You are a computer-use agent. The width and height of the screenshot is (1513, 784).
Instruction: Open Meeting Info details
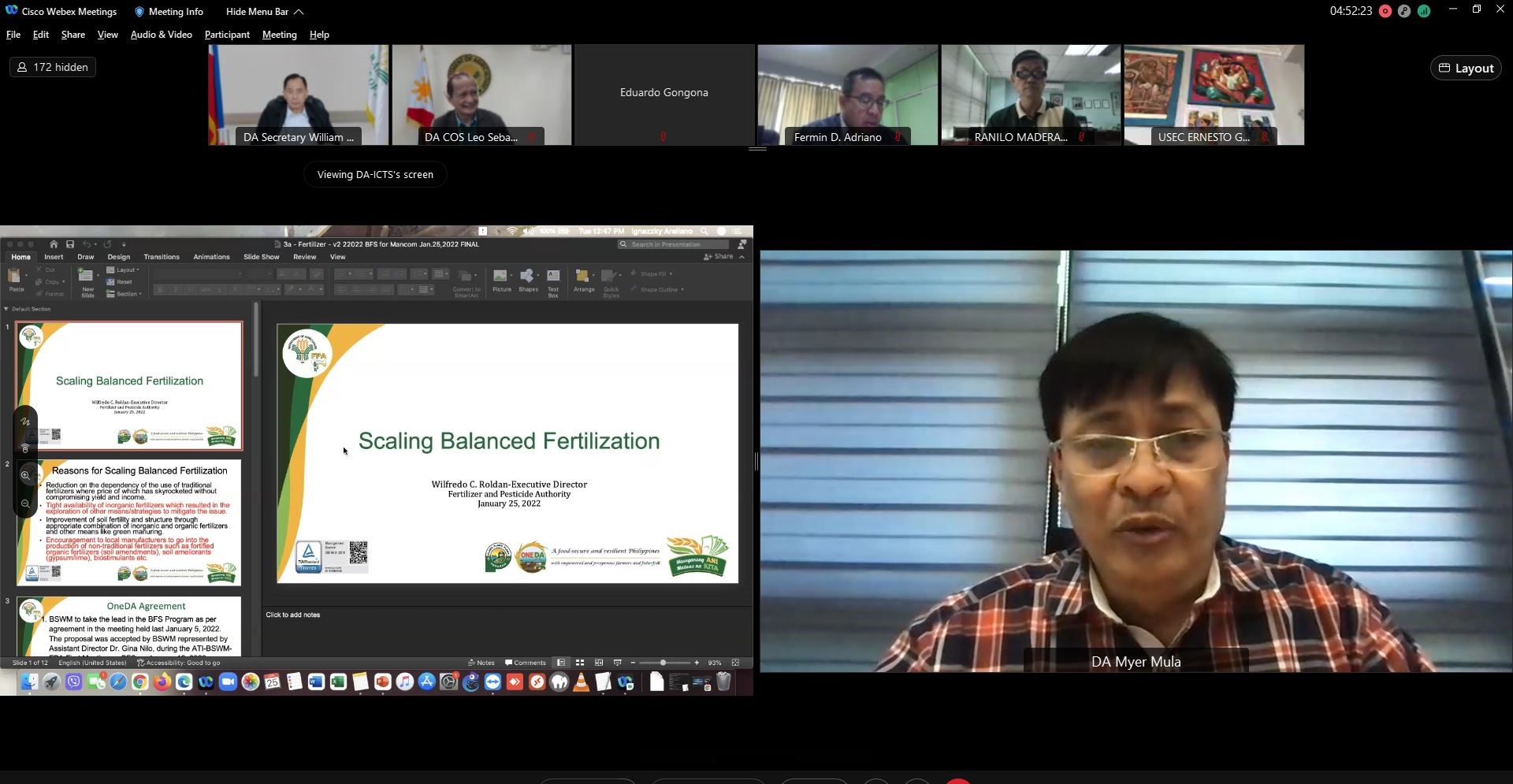169,12
